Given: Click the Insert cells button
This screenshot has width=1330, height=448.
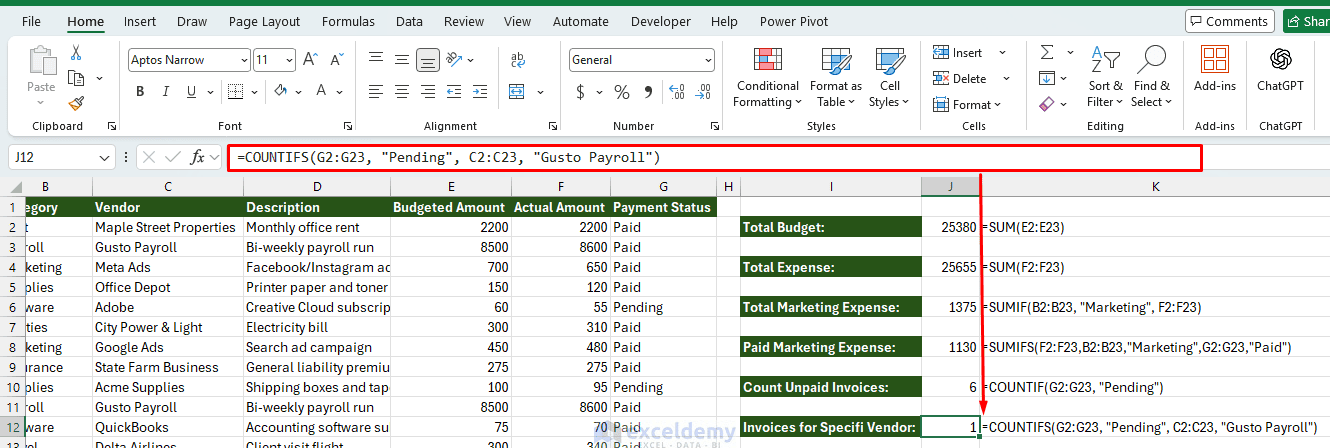Looking at the screenshot, I should pos(958,52).
